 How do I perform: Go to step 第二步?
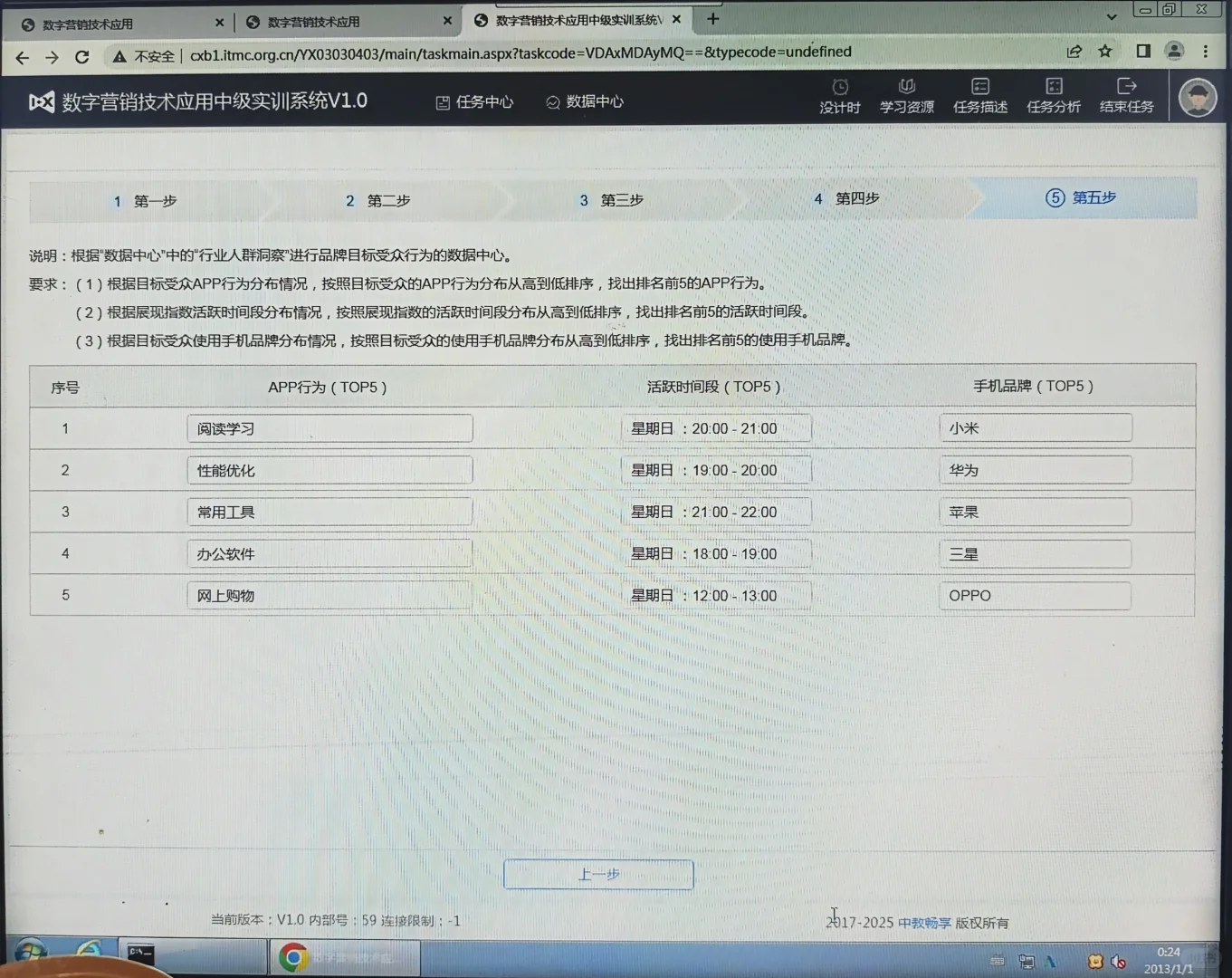(x=378, y=200)
